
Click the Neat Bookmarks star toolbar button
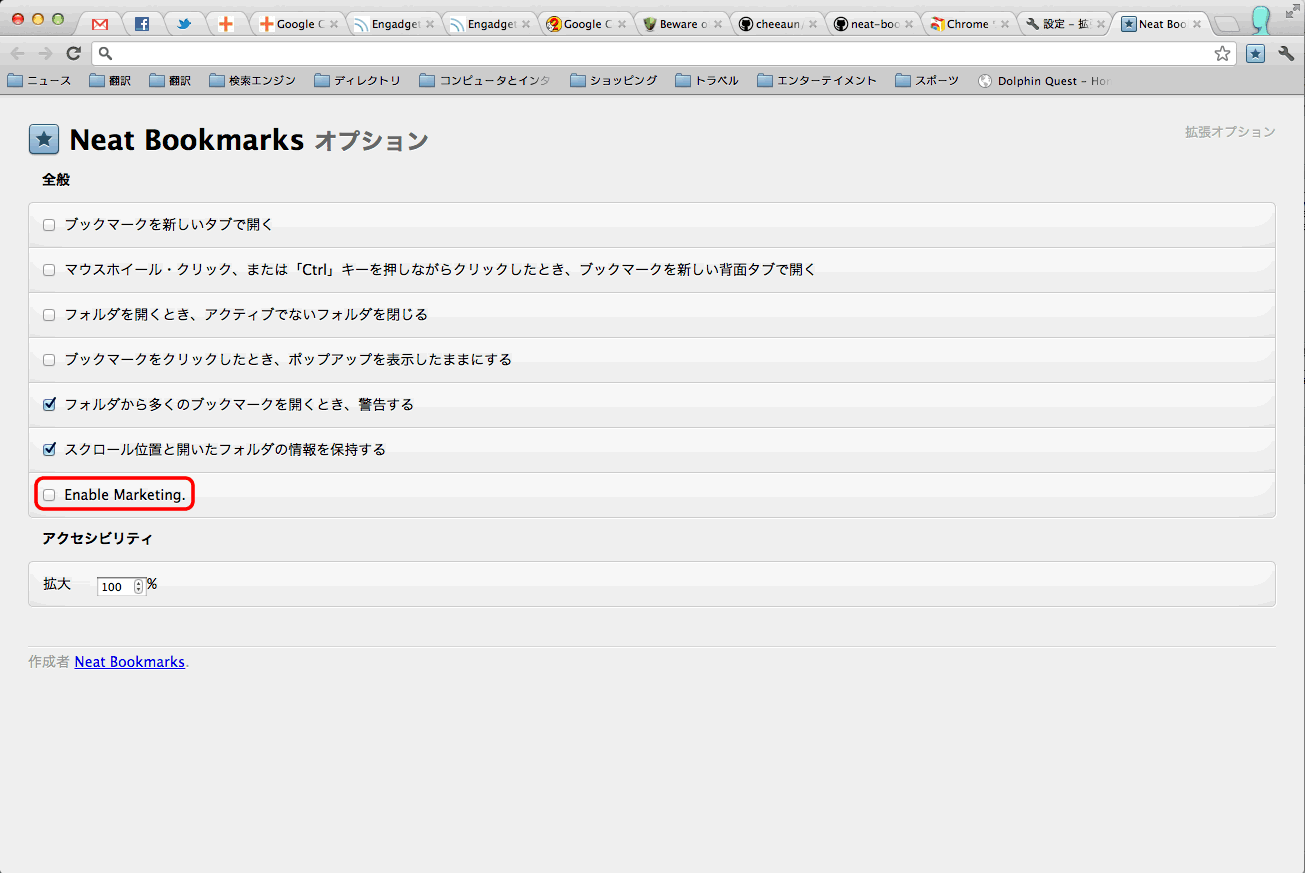(1255, 53)
